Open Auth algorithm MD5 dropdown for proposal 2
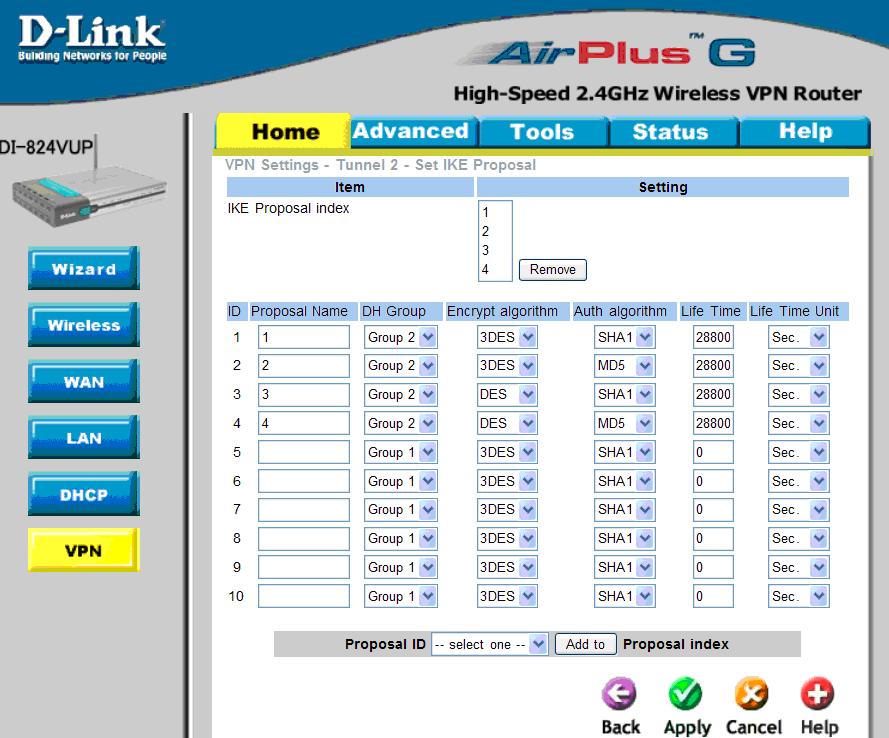Screen dimensions: 889x738 coord(624,366)
